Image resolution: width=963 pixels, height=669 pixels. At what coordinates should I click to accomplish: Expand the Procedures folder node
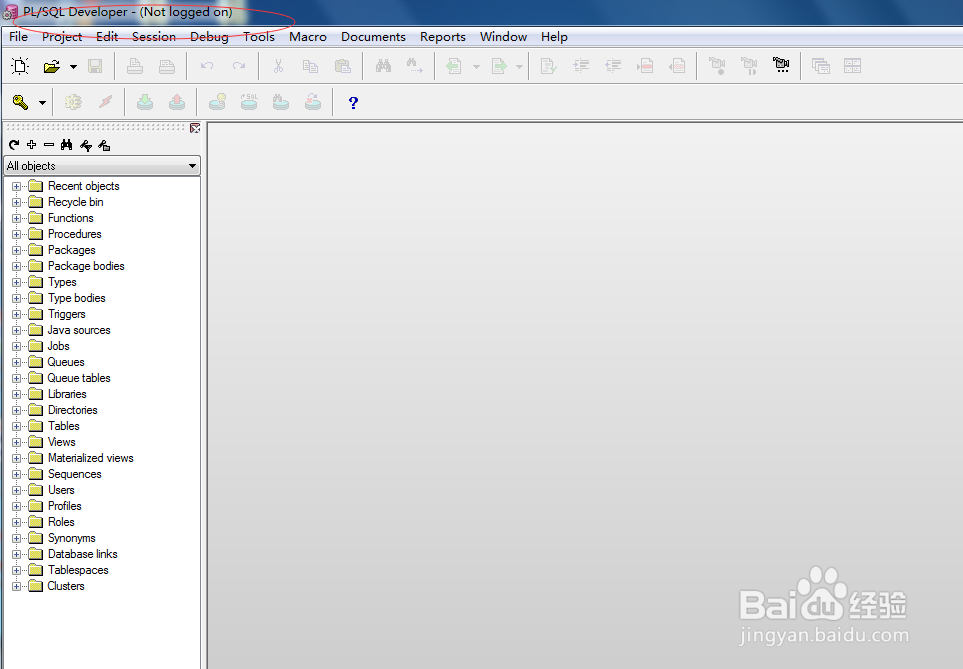pyautogui.click(x=17, y=234)
